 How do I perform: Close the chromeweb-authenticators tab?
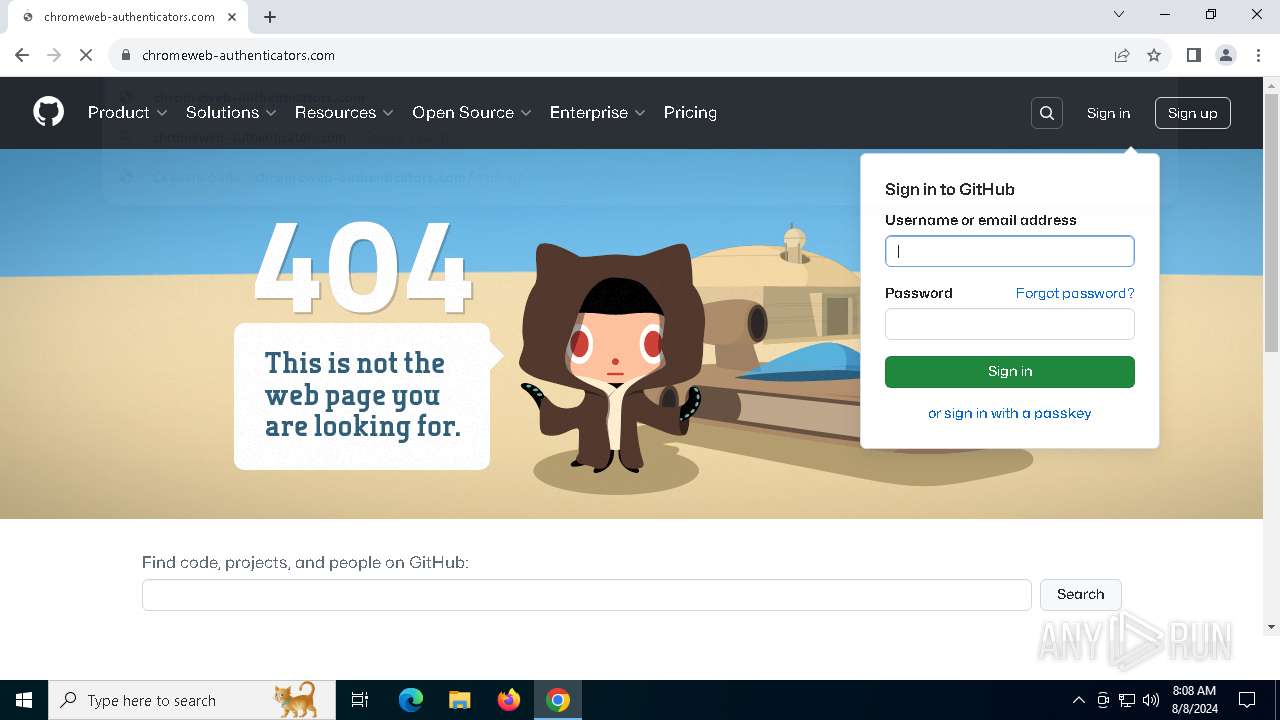(233, 17)
